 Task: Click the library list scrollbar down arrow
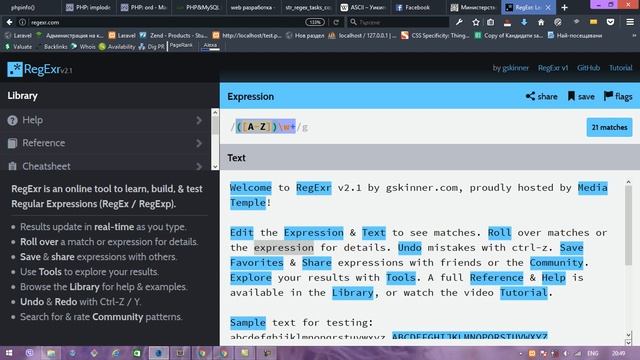[215, 166]
